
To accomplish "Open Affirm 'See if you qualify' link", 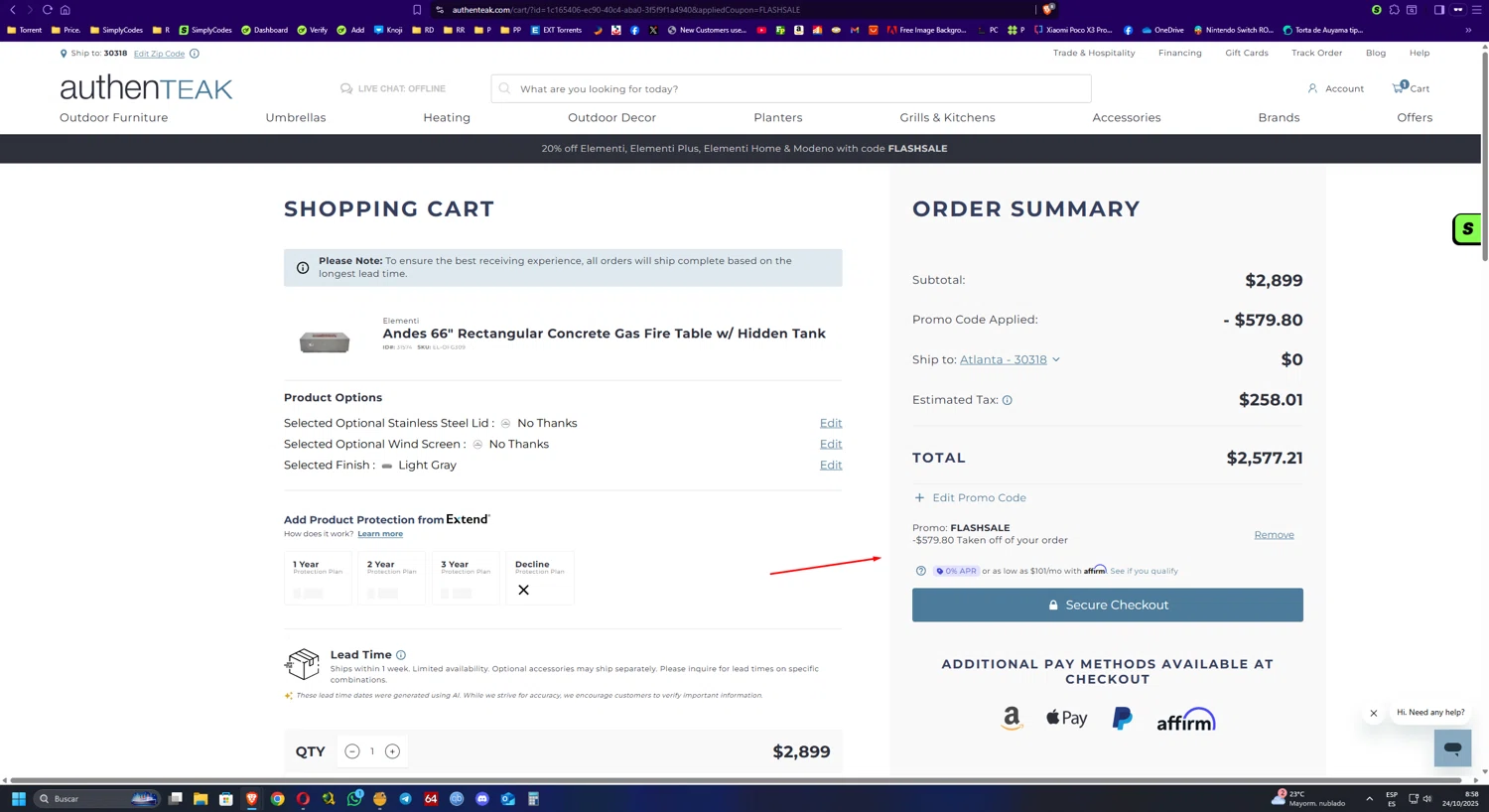I will tap(1145, 572).
